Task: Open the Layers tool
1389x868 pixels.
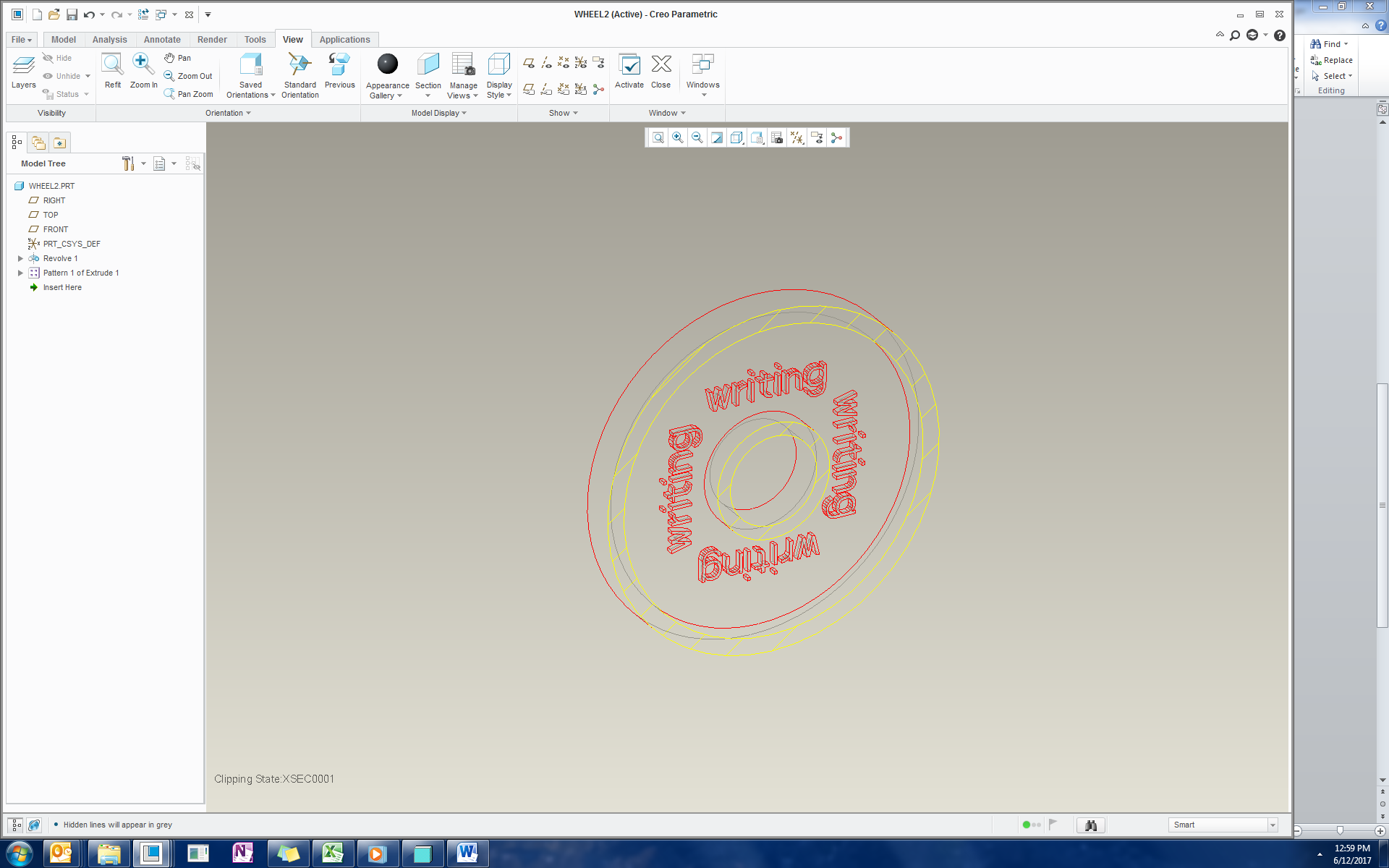Action: pyautogui.click(x=23, y=71)
